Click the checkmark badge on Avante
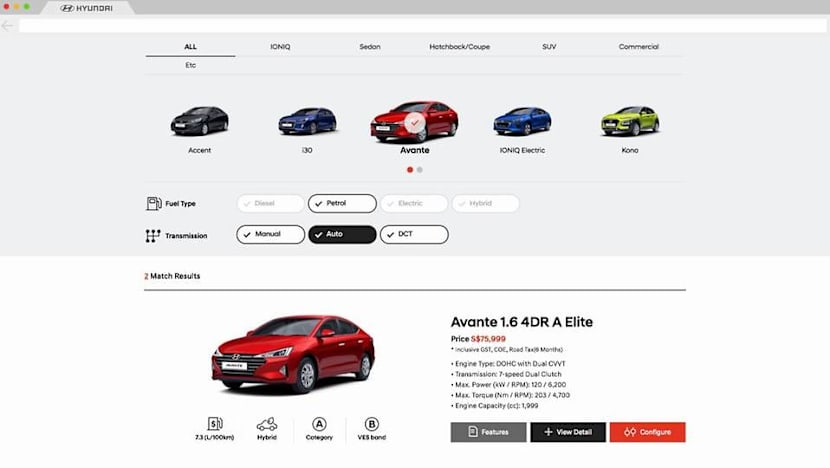Screen dimensions: 830x468 pos(414,123)
